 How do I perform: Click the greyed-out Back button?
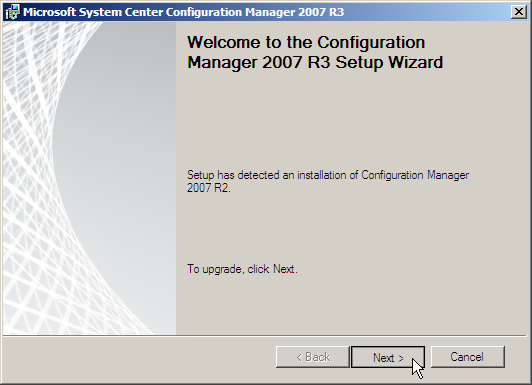[x=312, y=357]
